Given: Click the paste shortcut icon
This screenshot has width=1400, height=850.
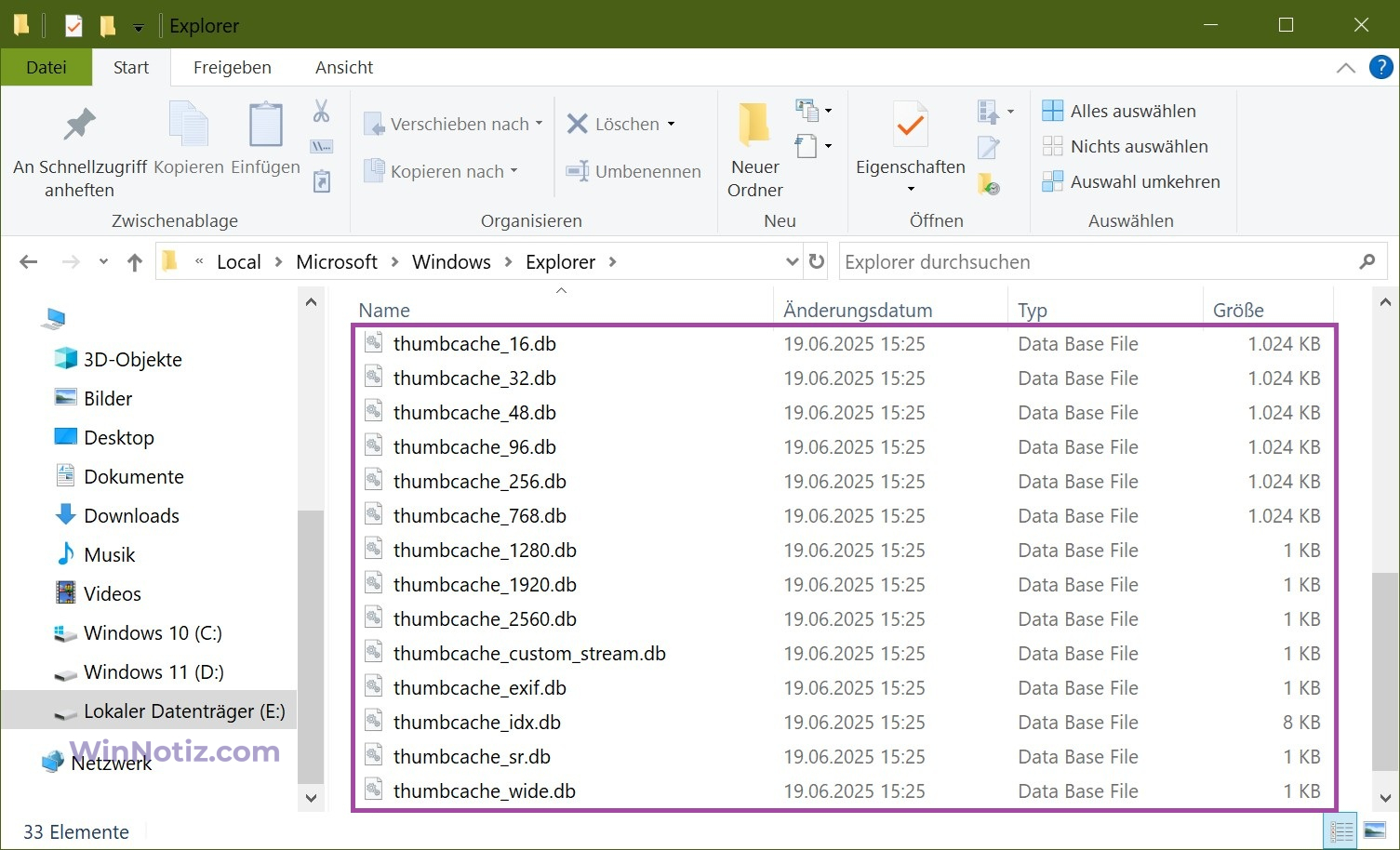Looking at the screenshot, I should pyautogui.click(x=321, y=180).
